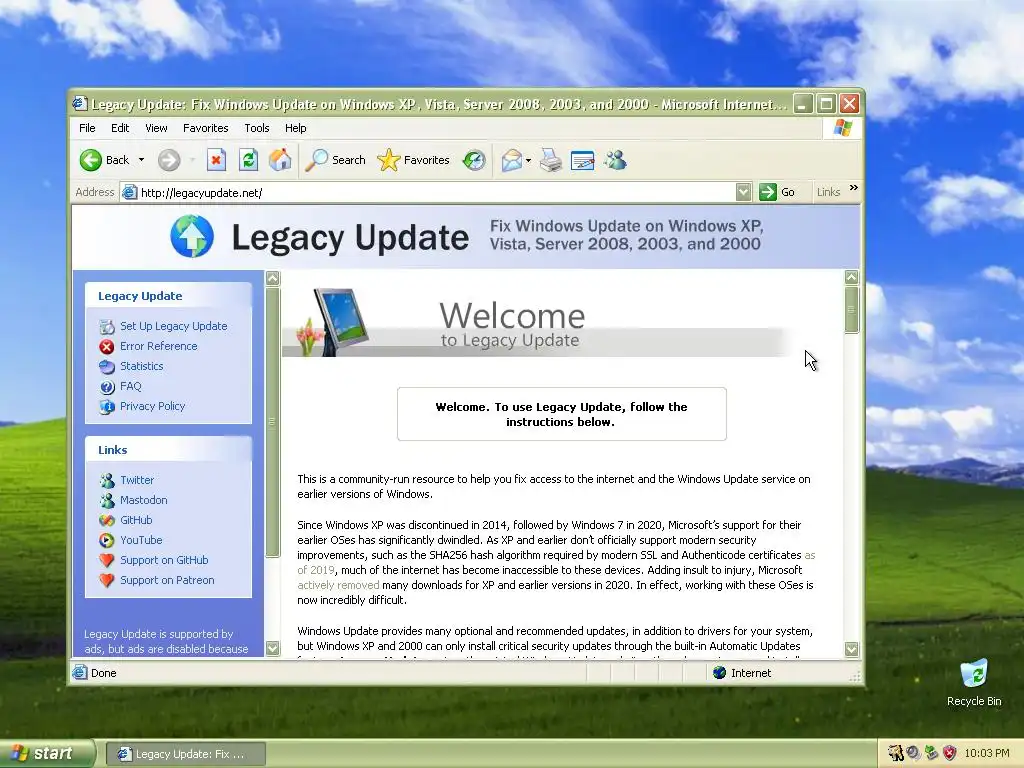The height and width of the screenshot is (768, 1024).
Task: Print the page with the printer icon
Action: tap(551, 160)
